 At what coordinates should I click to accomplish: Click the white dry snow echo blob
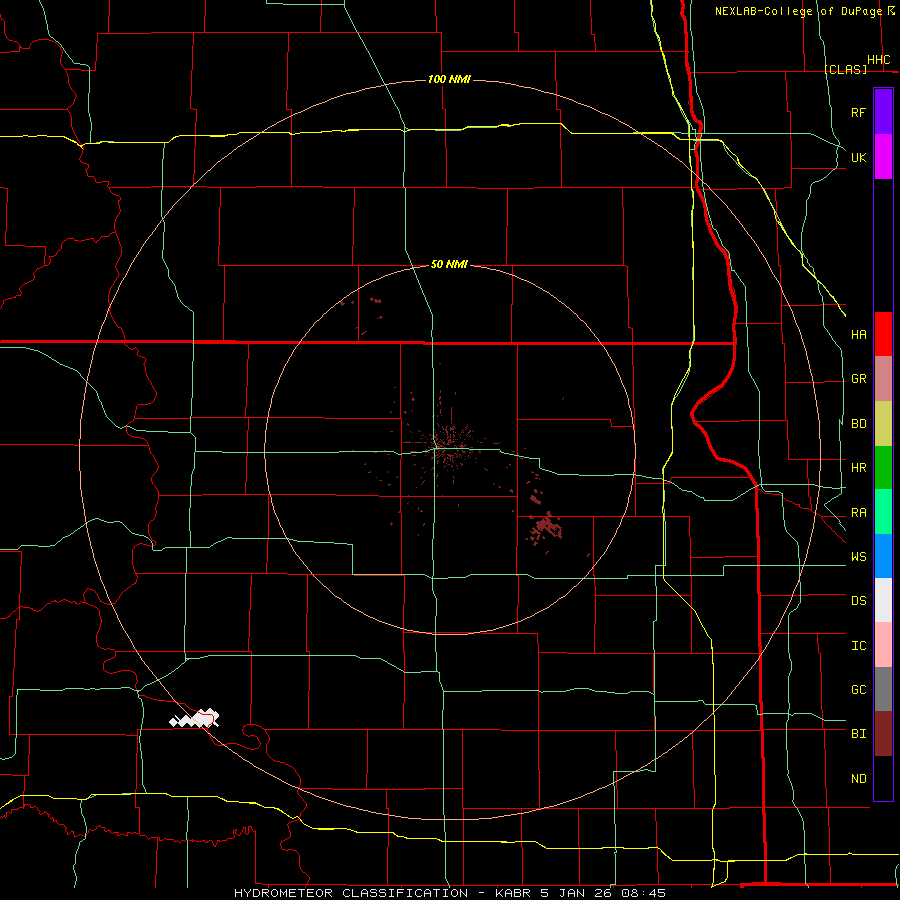point(195,719)
